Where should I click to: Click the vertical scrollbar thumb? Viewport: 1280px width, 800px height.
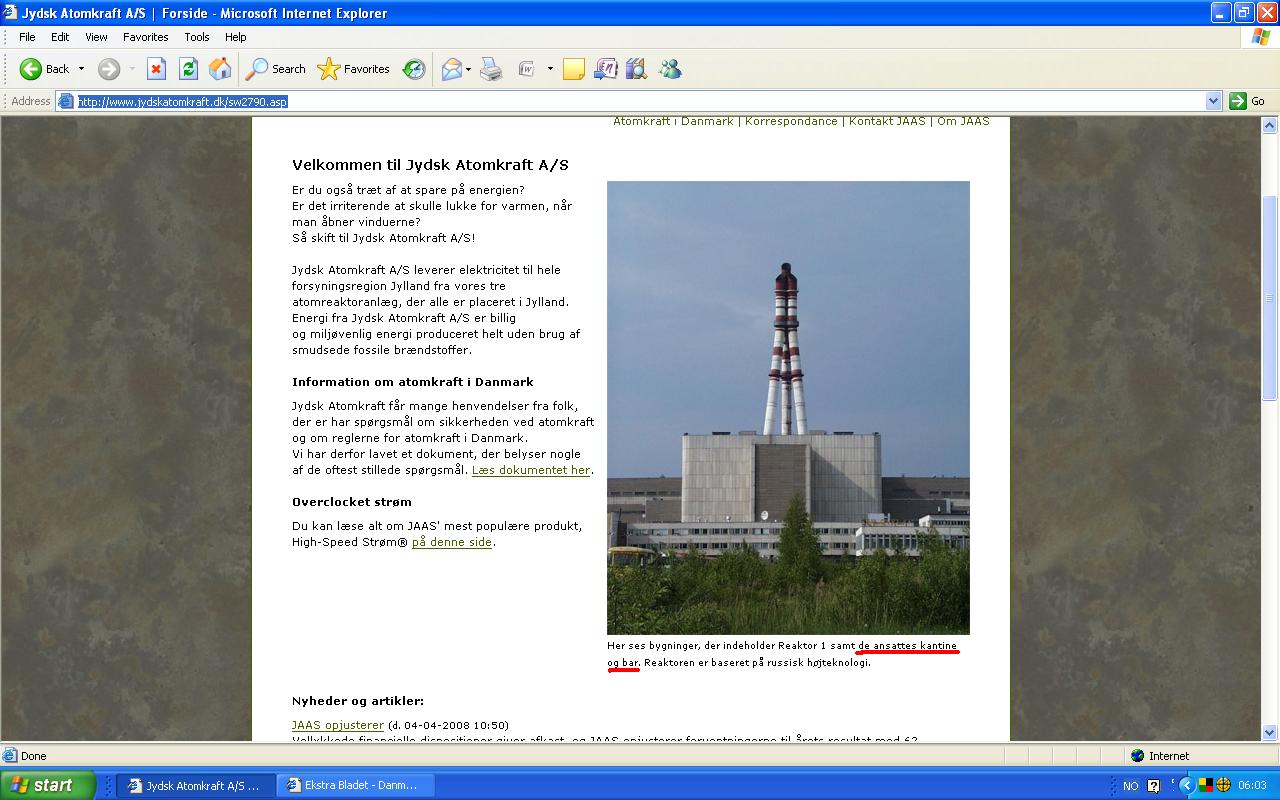1270,298
